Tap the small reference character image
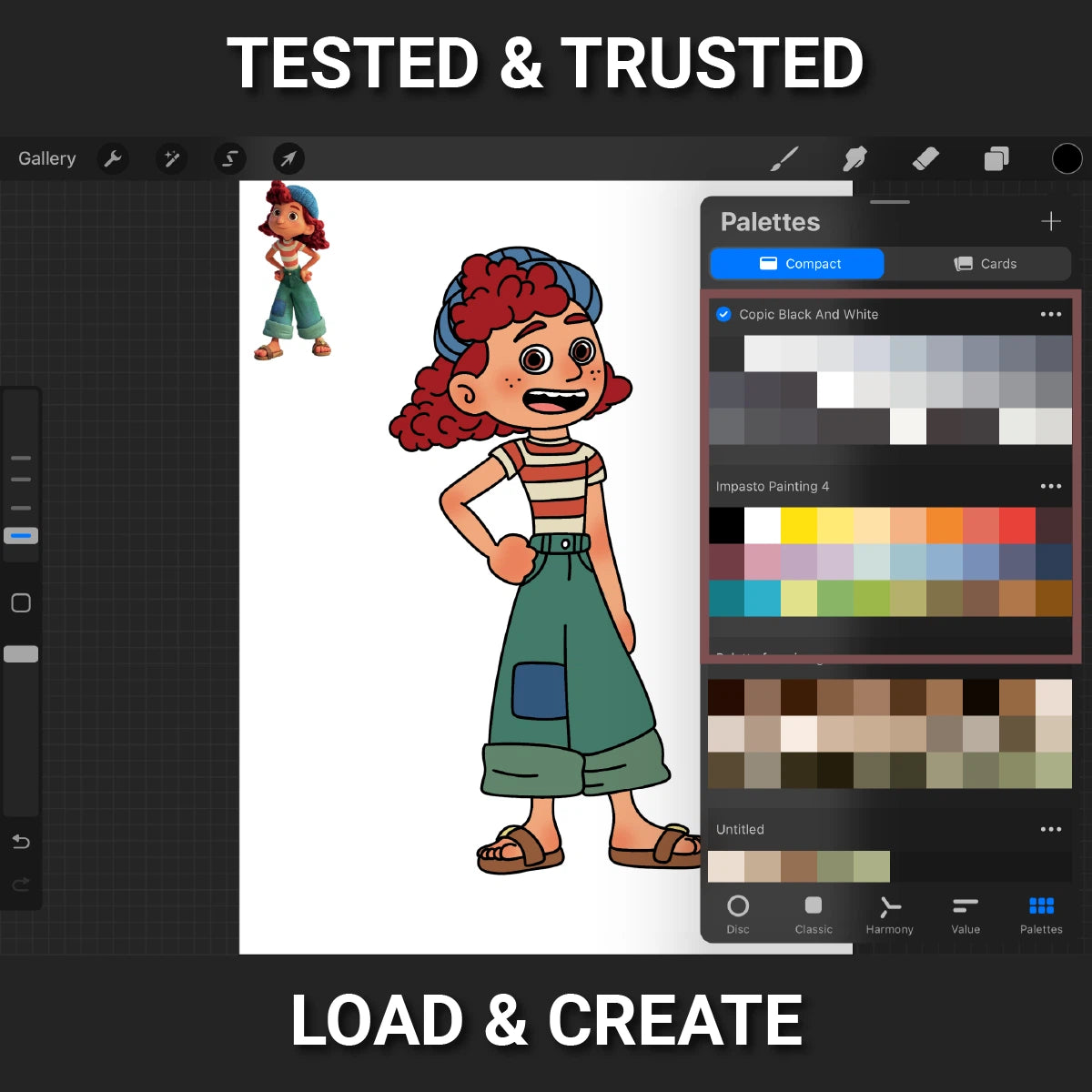Viewport: 1092px width, 1092px height. click(291, 270)
